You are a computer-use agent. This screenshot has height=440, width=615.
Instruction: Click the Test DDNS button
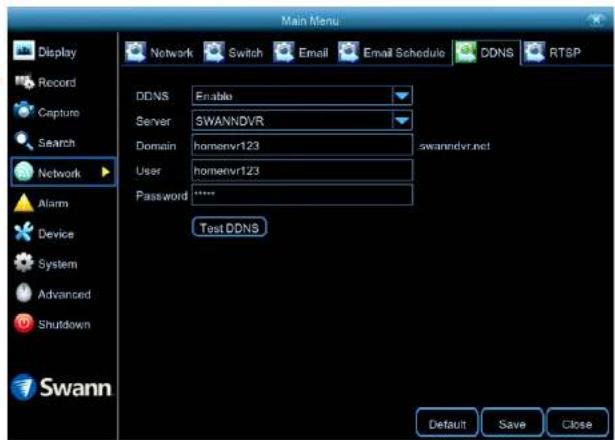[229, 227]
